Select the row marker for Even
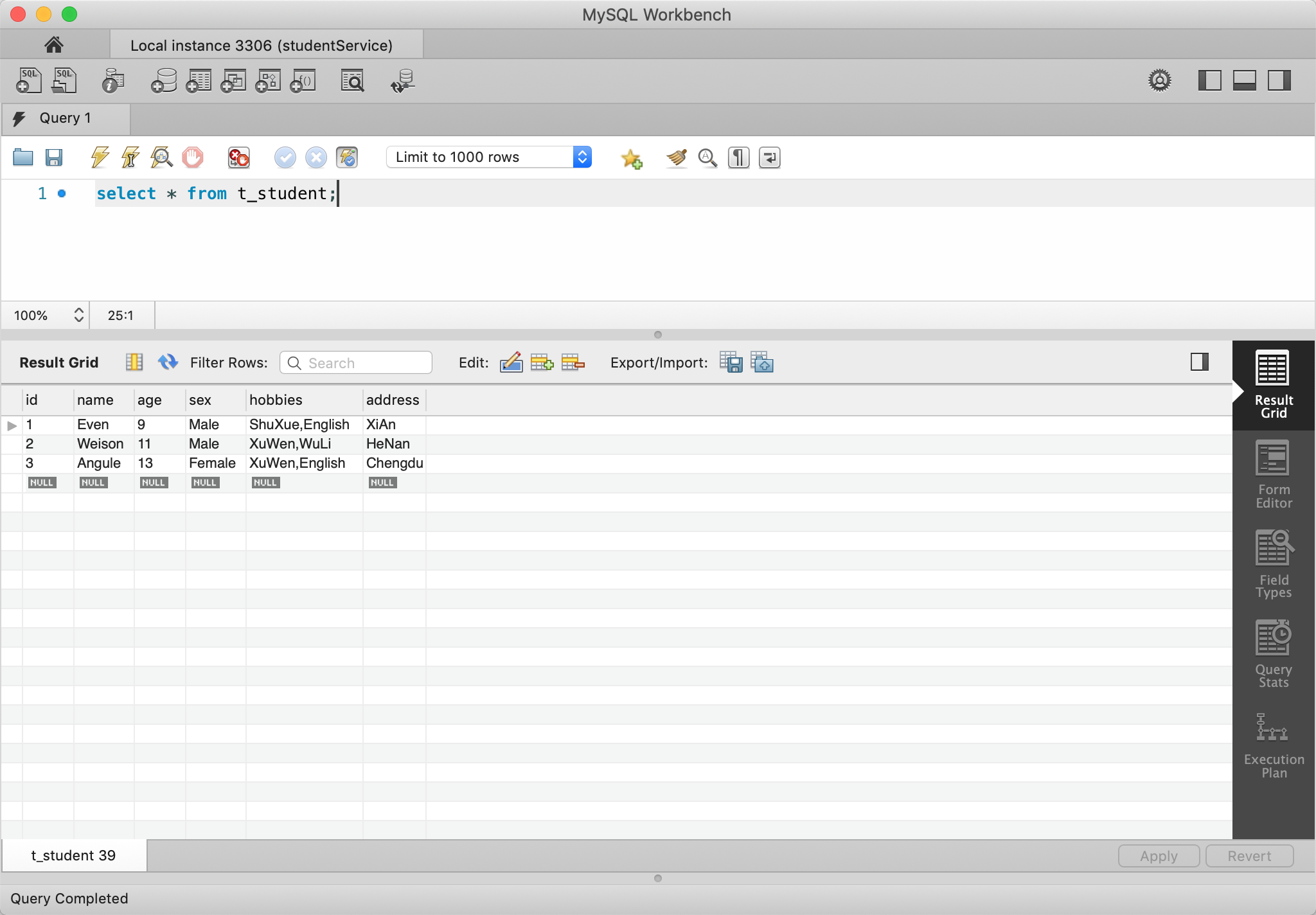Screen dimensions: 1316x915 tap(12, 425)
